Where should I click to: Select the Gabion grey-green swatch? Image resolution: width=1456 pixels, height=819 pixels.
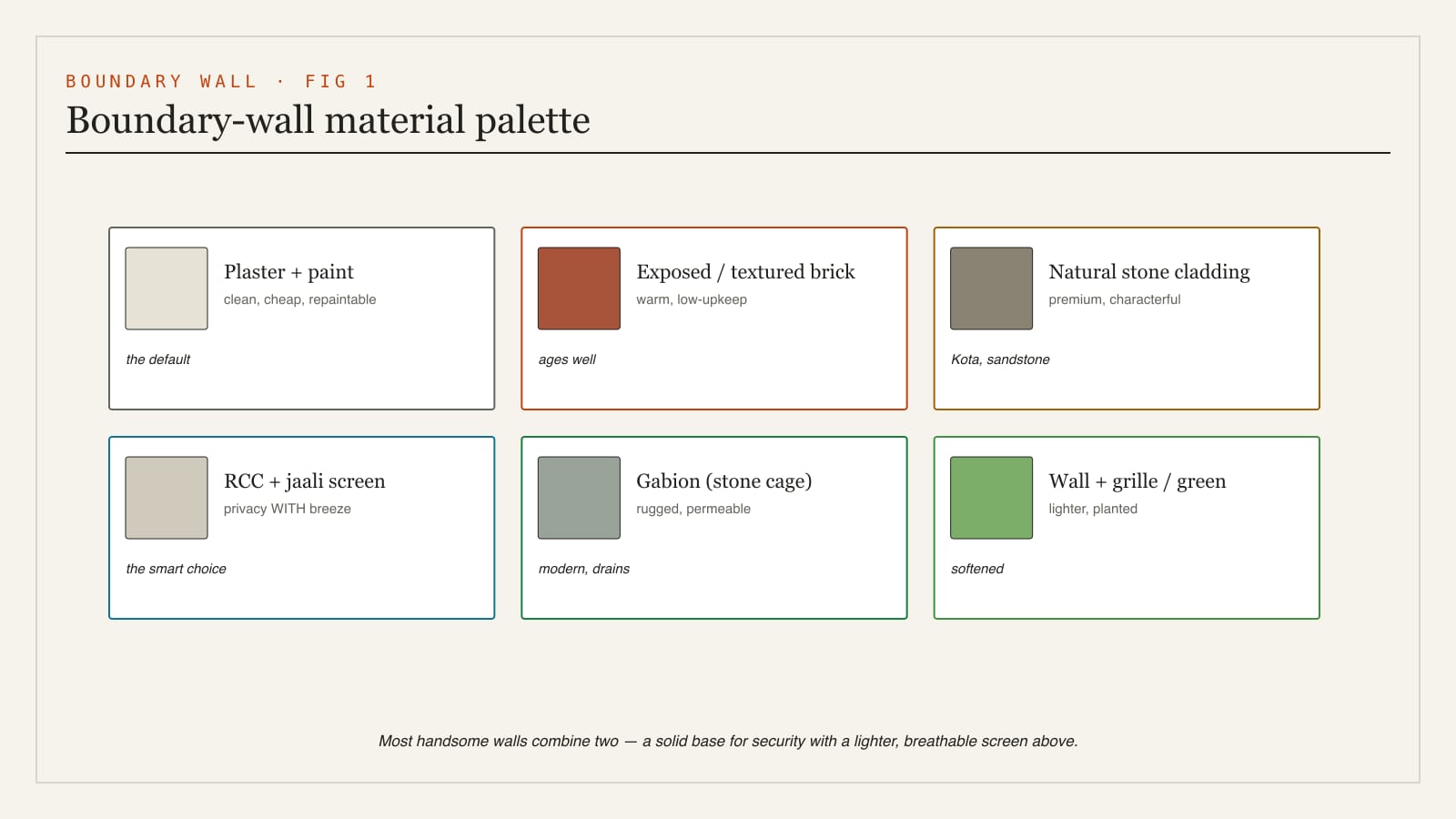(579, 498)
